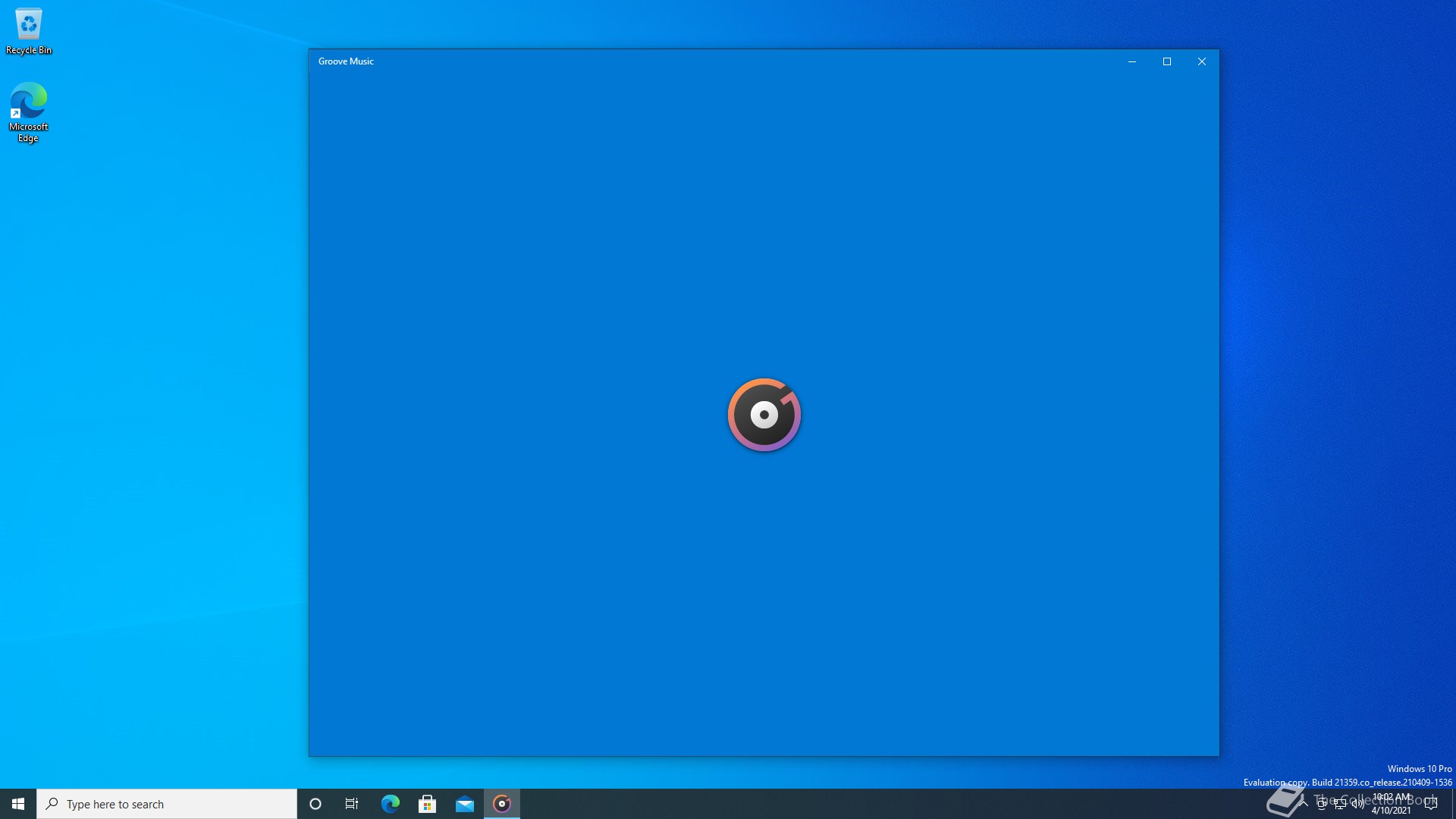Minimize the Groove Music window
The height and width of the screenshot is (819, 1456).
click(1132, 61)
